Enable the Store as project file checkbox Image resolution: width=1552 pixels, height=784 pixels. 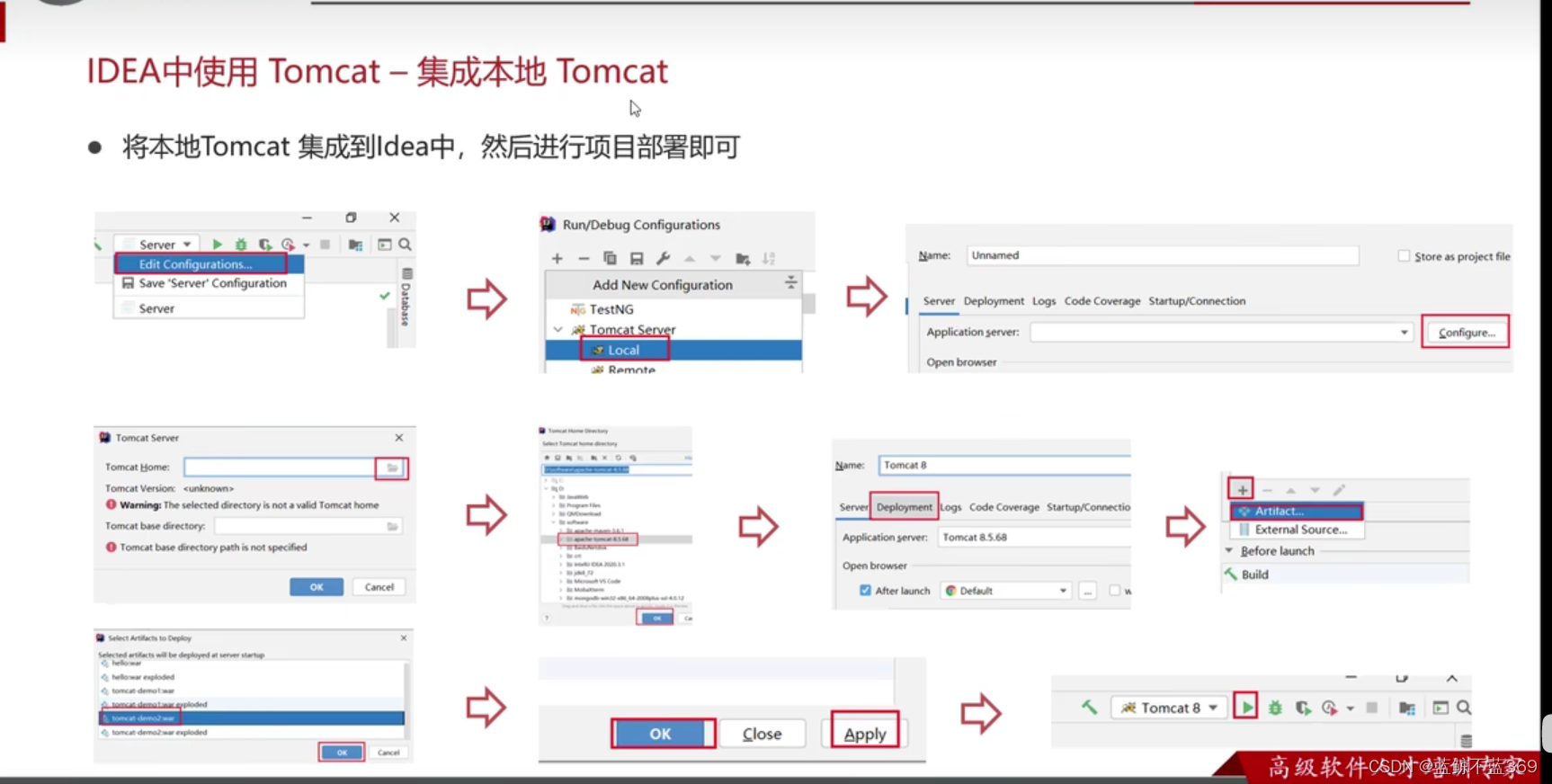click(x=1404, y=256)
